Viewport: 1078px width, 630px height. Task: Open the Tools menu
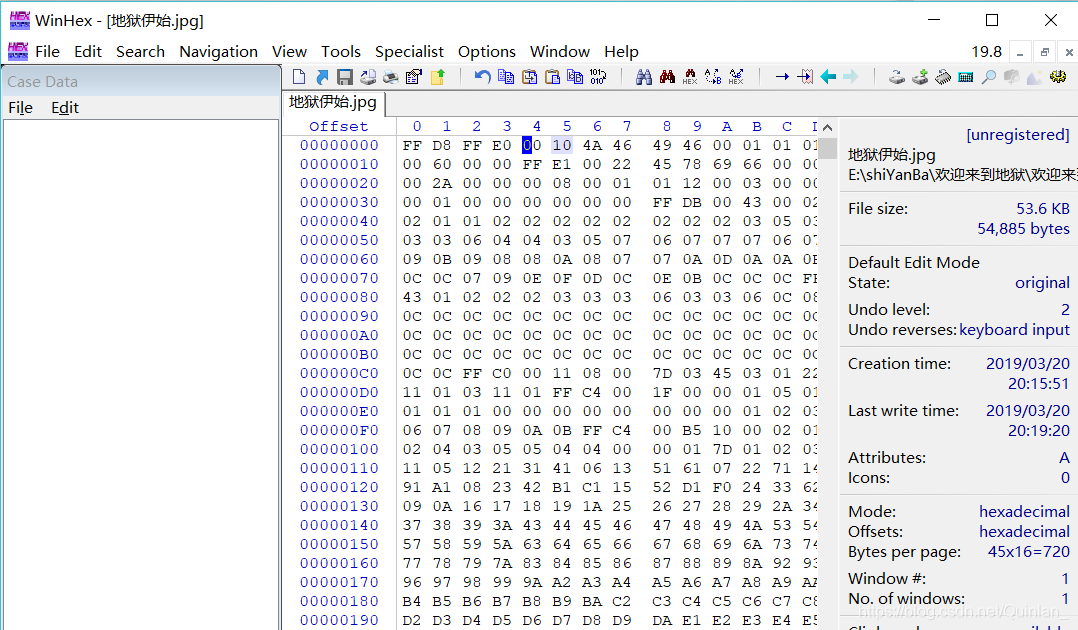click(x=341, y=52)
